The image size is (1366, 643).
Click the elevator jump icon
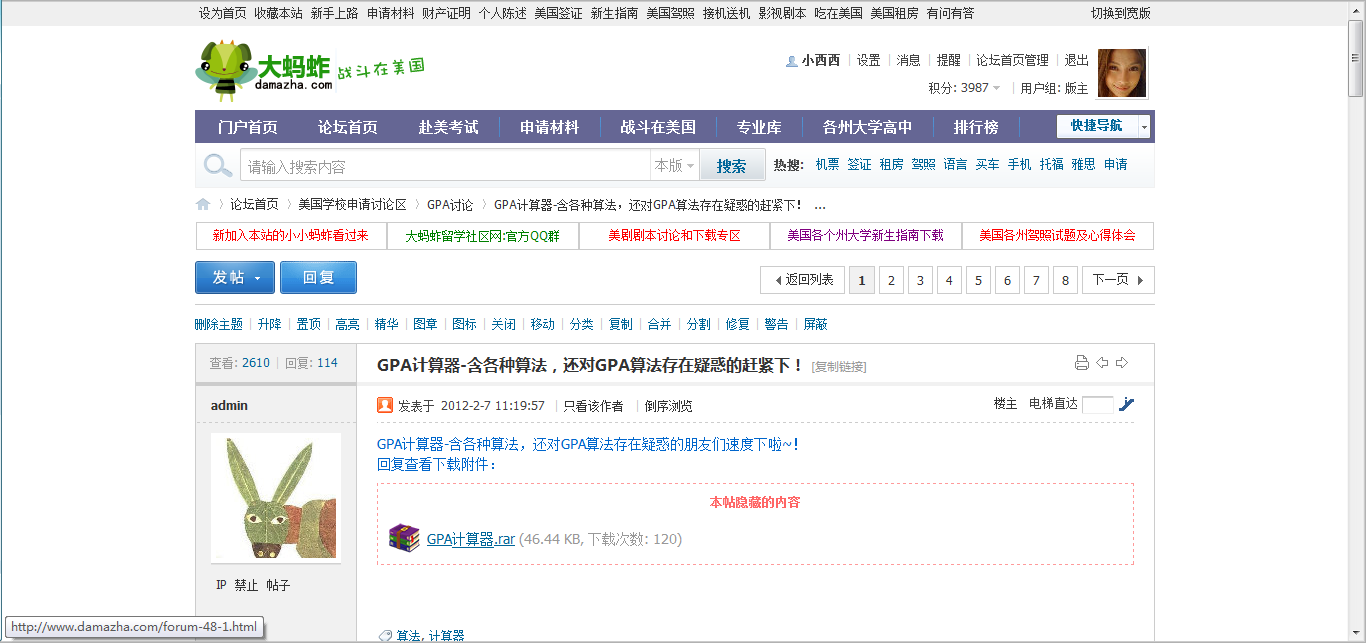tap(1127, 404)
